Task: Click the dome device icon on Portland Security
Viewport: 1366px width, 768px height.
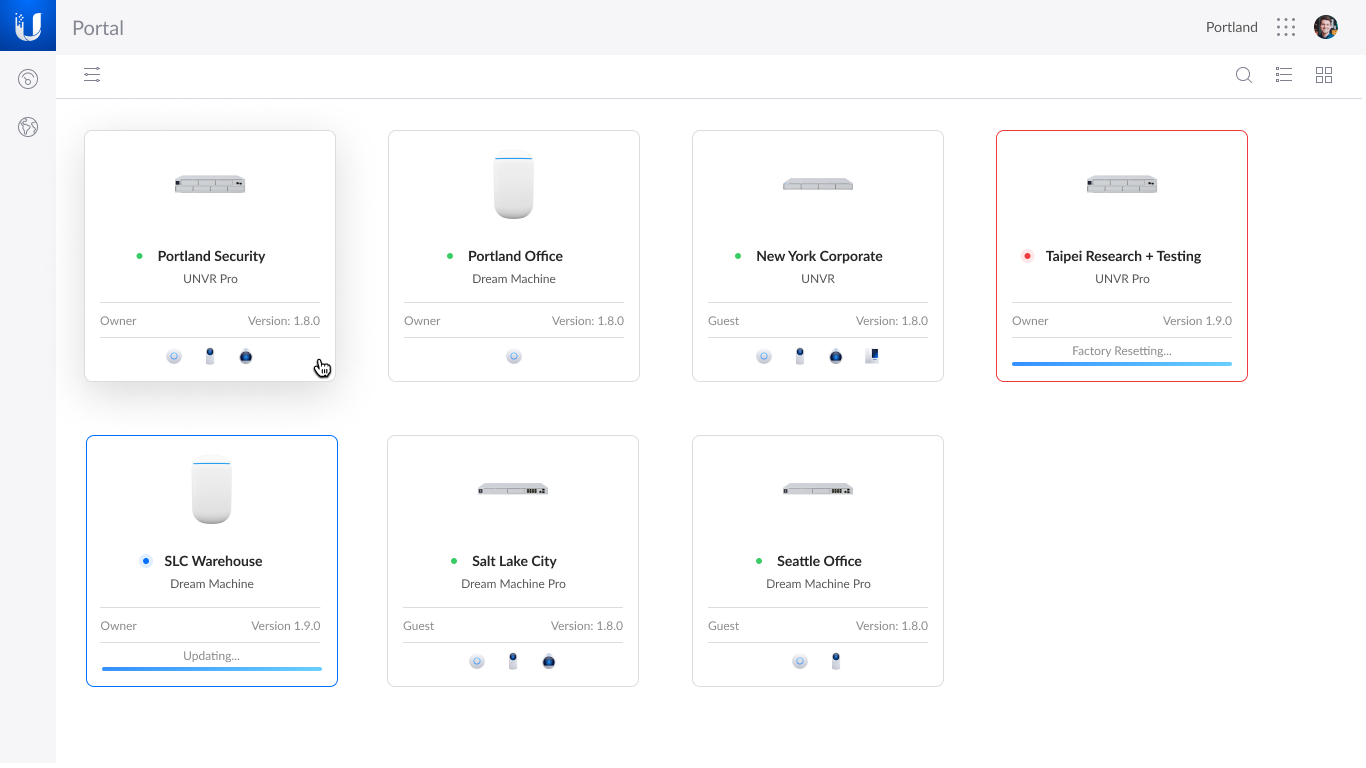Action: pyautogui.click(x=246, y=356)
